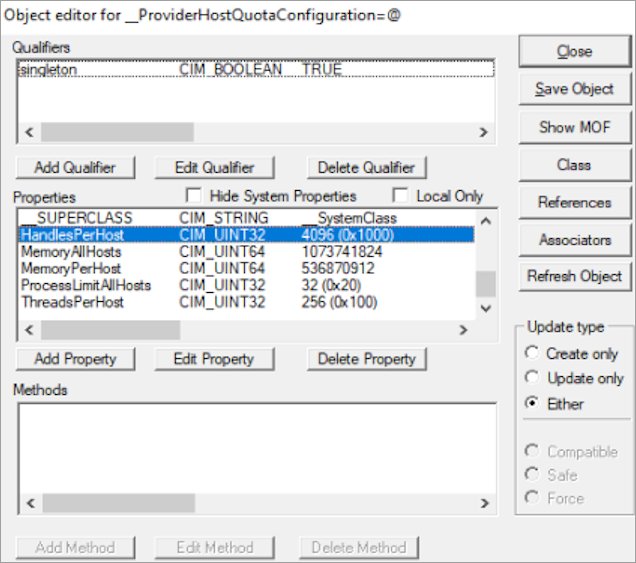The image size is (636, 563).
Task: Delete the selected qualifier
Action: click(366, 168)
